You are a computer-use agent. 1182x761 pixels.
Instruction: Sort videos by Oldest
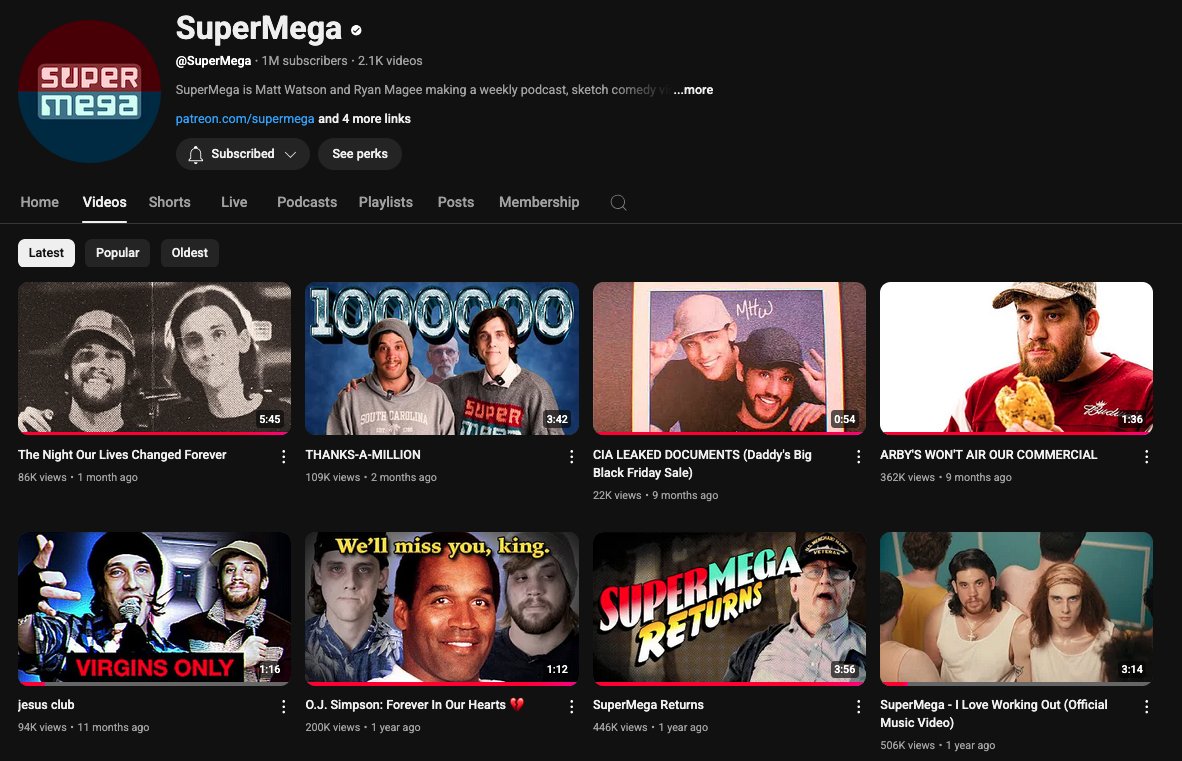190,253
